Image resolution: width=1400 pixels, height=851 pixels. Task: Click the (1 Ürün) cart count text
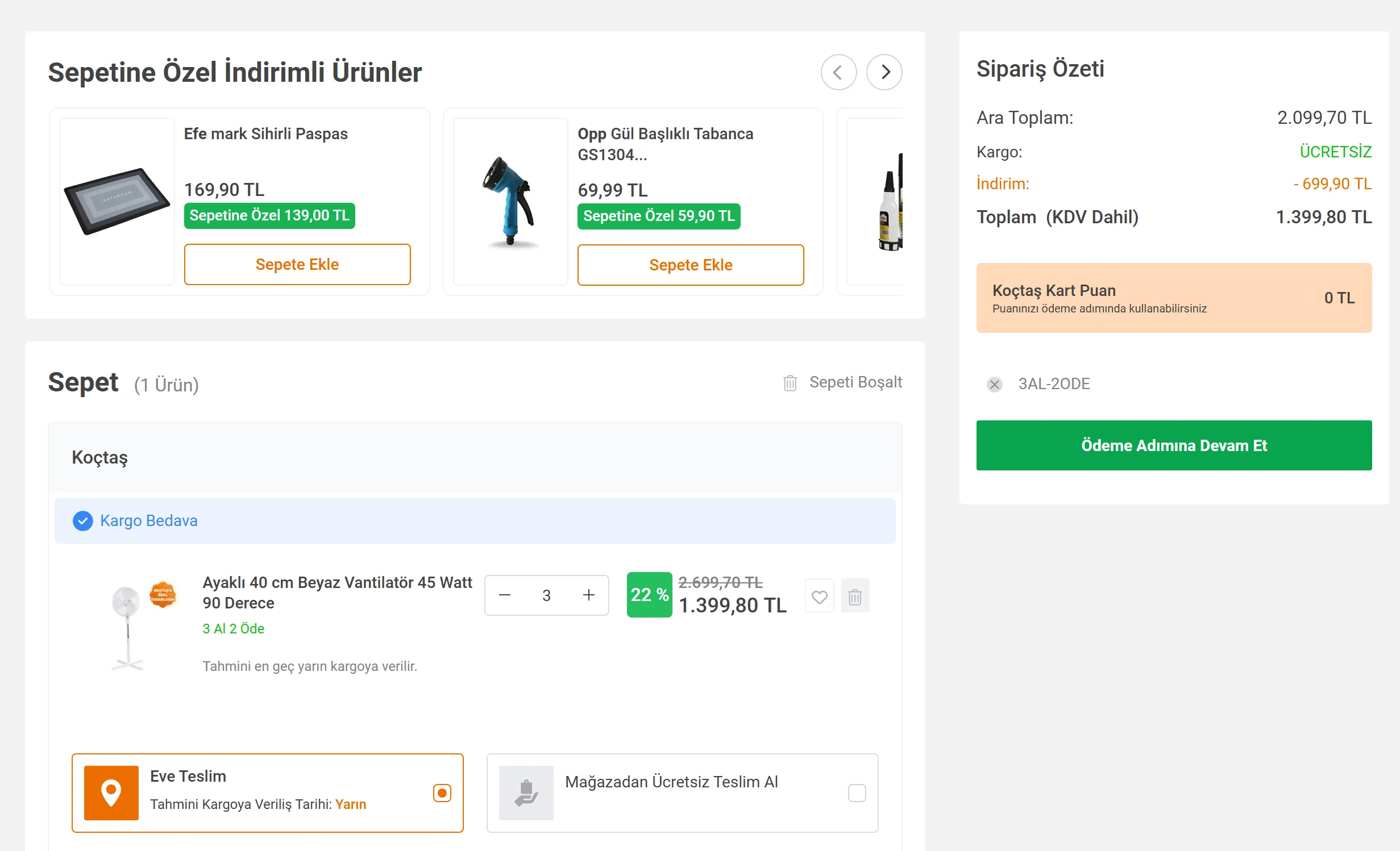click(167, 385)
